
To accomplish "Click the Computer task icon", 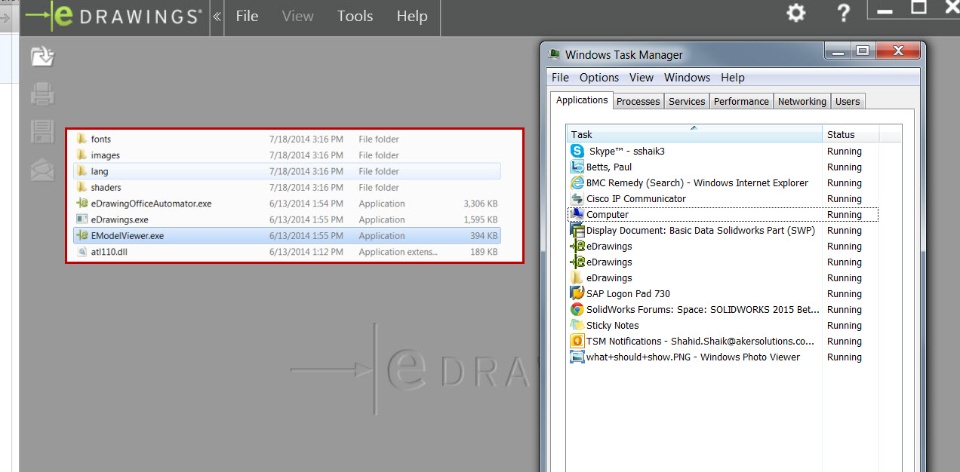I will pyautogui.click(x=577, y=214).
